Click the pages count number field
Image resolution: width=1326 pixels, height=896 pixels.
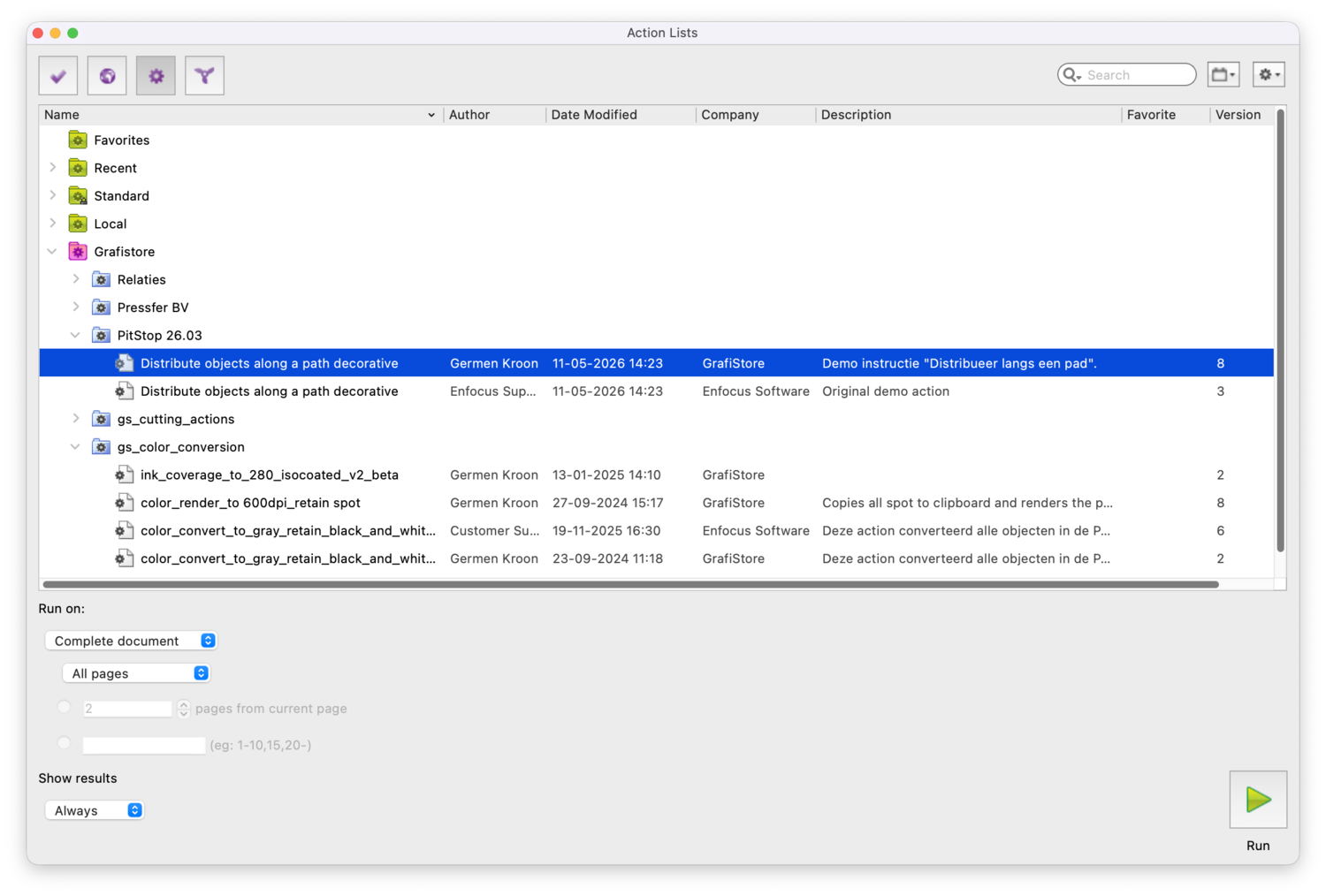pos(128,709)
